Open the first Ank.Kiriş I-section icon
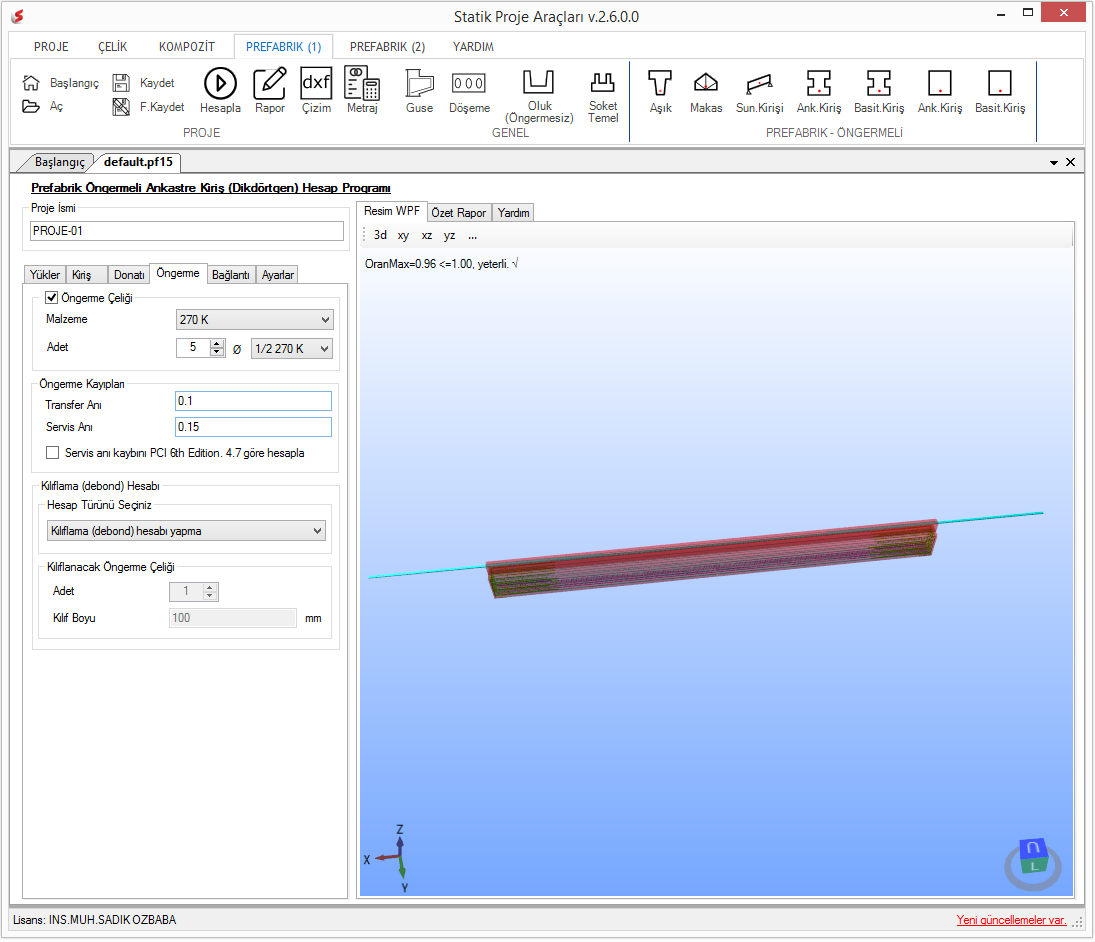 [818, 83]
